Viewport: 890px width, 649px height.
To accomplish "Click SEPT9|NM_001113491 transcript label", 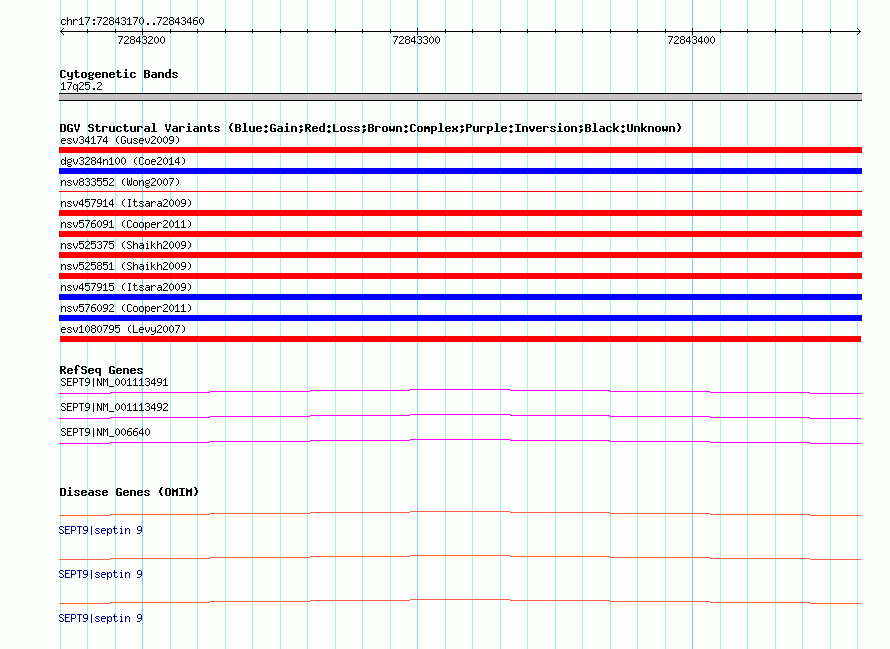I will [114, 383].
